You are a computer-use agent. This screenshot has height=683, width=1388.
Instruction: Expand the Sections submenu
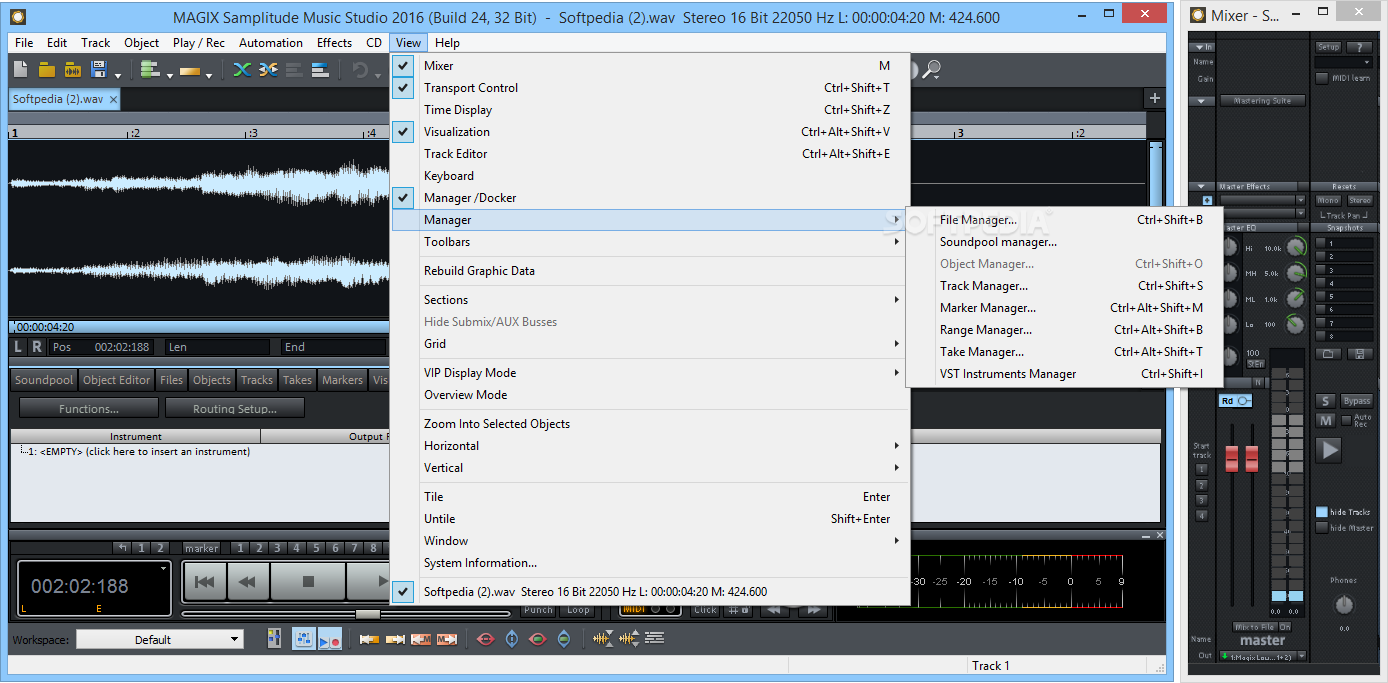tap(650, 300)
